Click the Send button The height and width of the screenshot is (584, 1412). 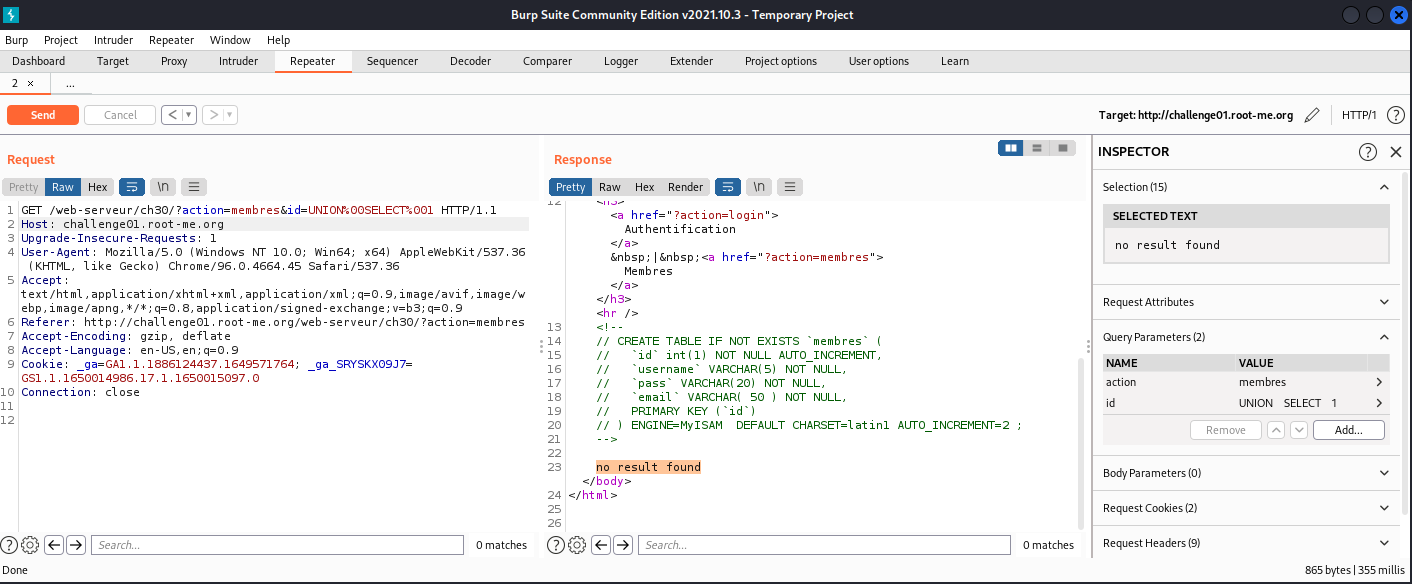tap(43, 115)
